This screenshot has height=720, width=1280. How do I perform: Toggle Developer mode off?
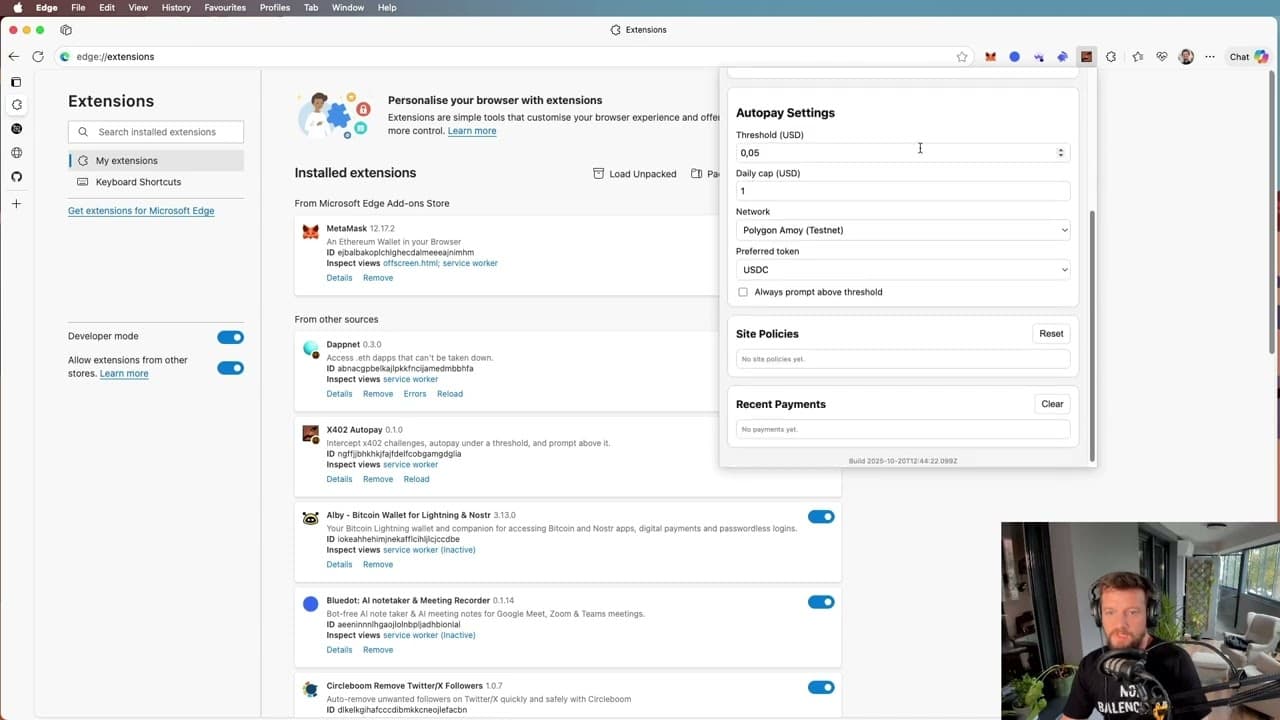pyautogui.click(x=230, y=337)
